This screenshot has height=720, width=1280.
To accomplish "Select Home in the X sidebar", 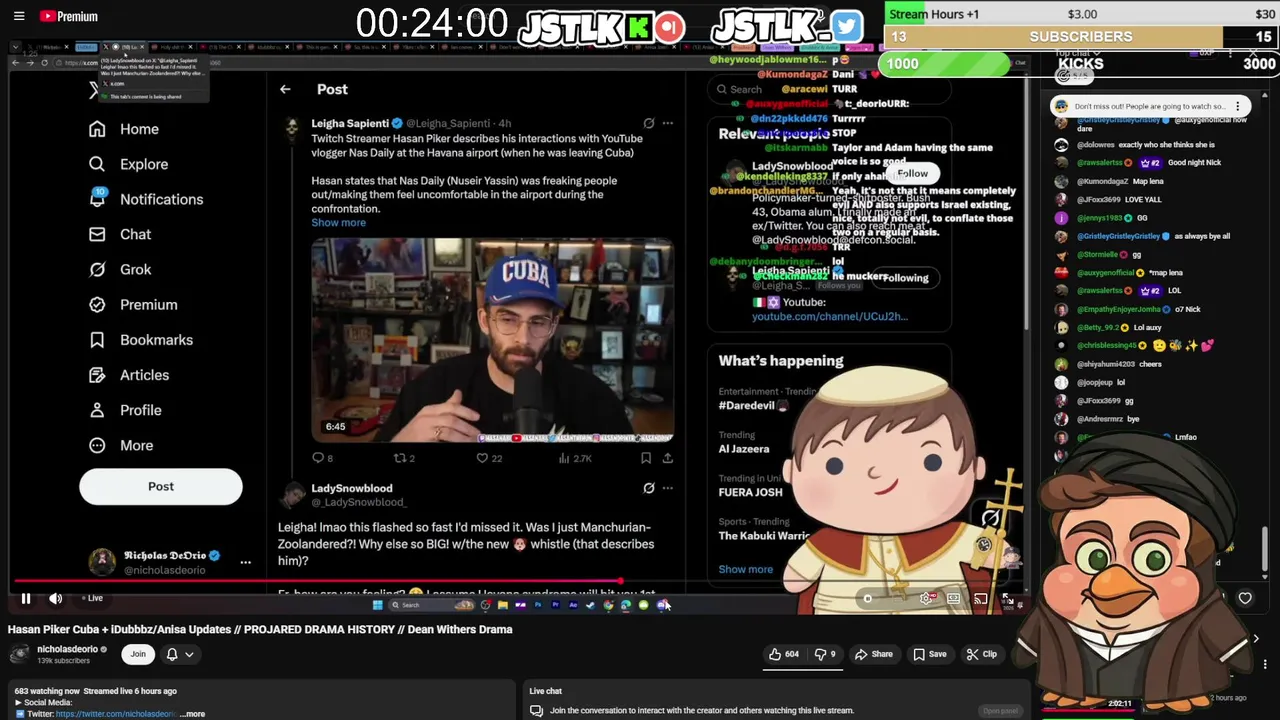I will [125, 129].
